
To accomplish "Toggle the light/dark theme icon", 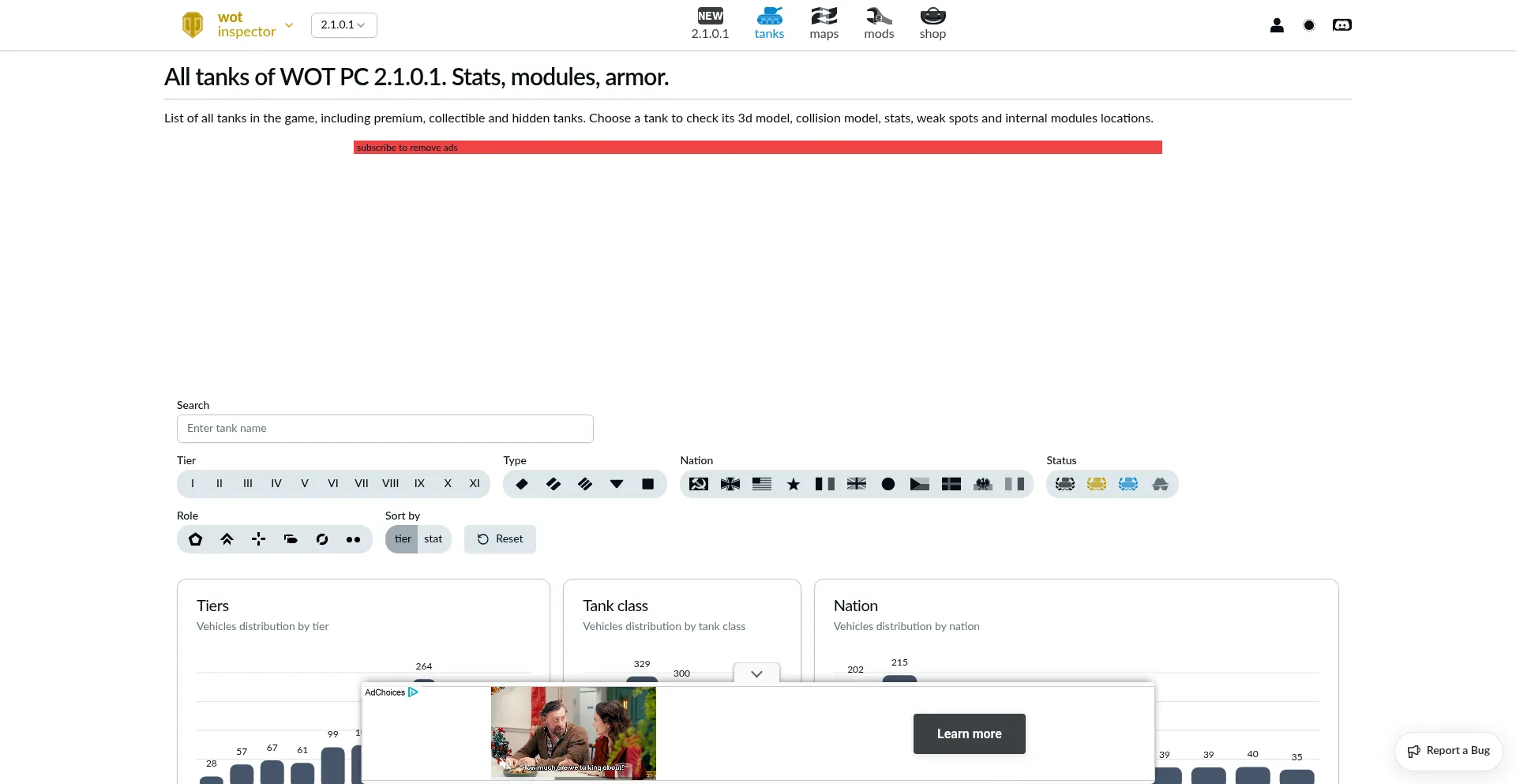I will coord(1309,25).
